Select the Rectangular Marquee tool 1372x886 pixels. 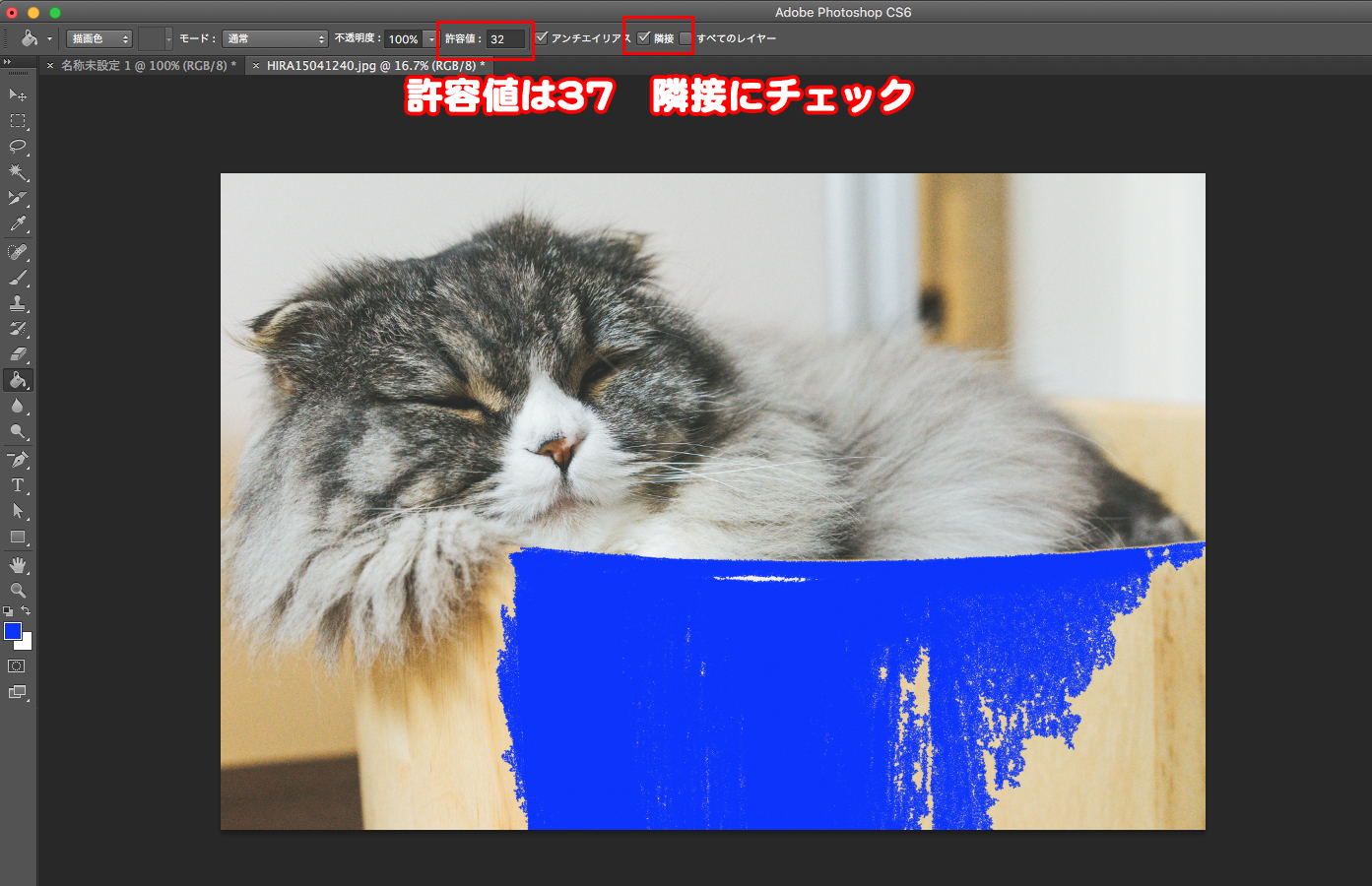tap(18, 121)
